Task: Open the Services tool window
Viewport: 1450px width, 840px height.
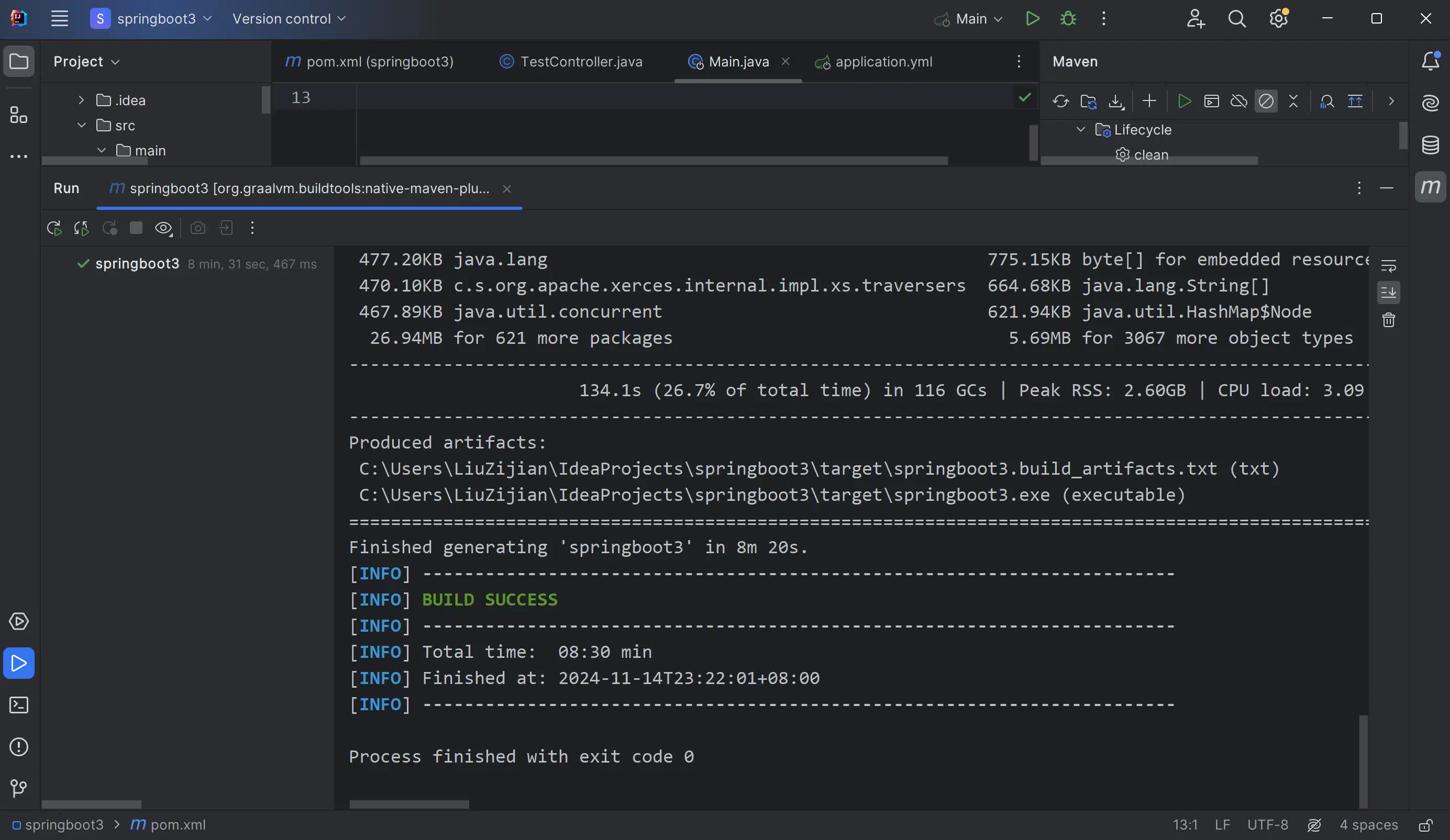Action: pos(18,621)
